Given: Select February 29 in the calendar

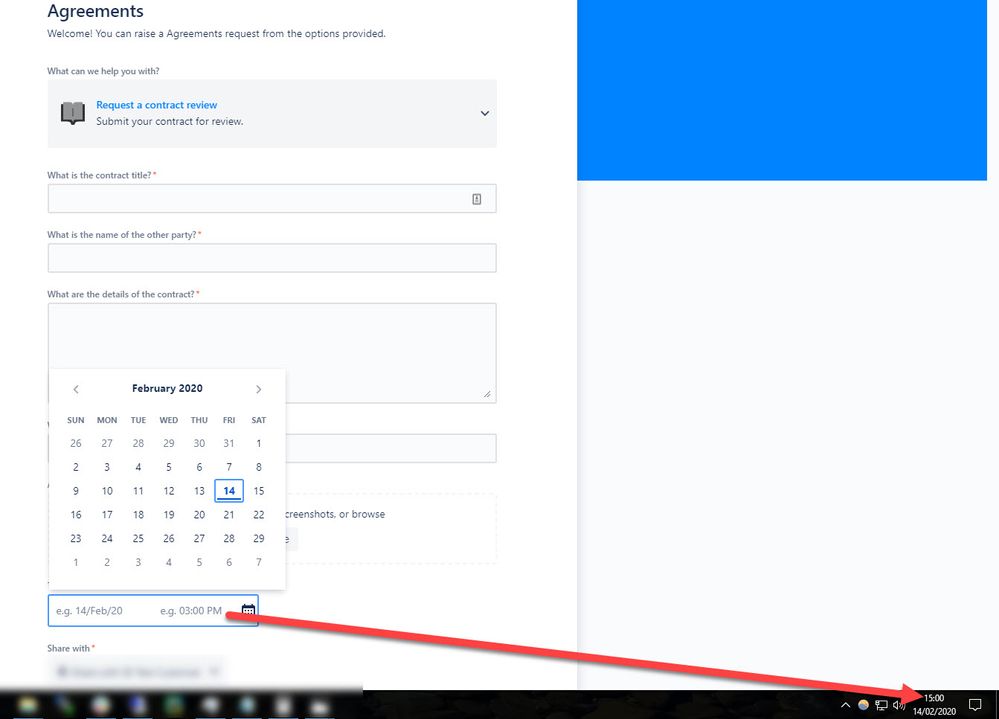Looking at the screenshot, I should pyautogui.click(x=259, y=538).
